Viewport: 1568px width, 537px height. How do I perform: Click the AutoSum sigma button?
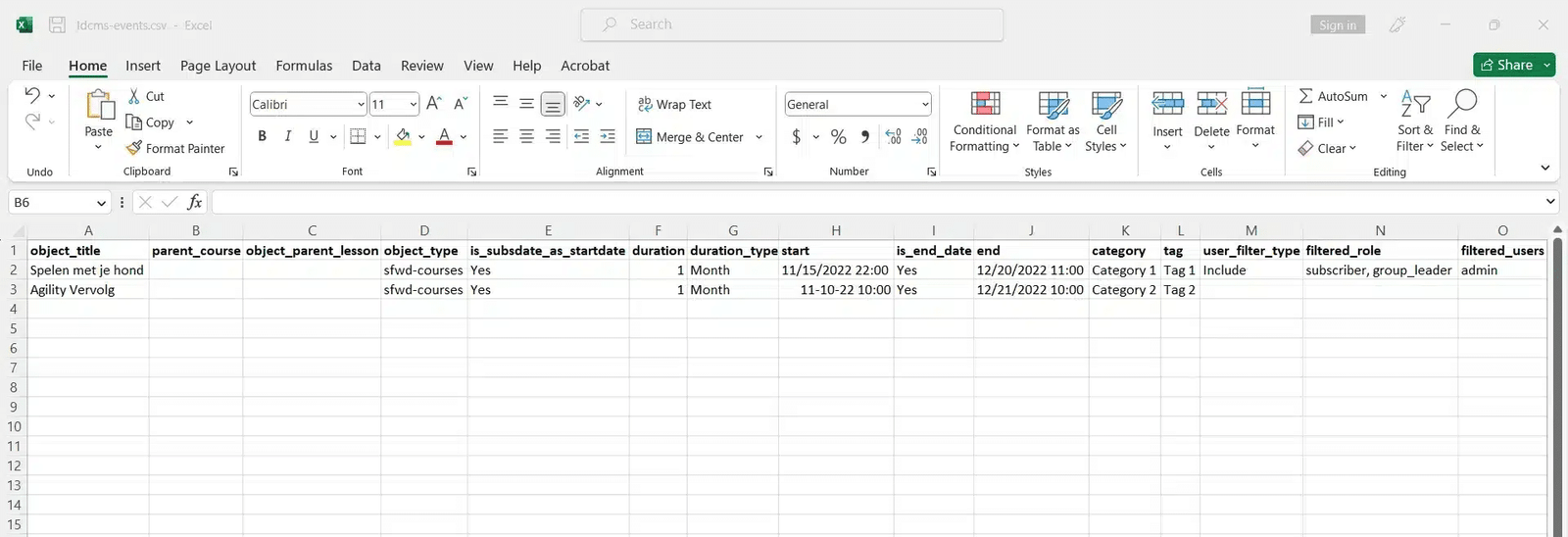1333,96
